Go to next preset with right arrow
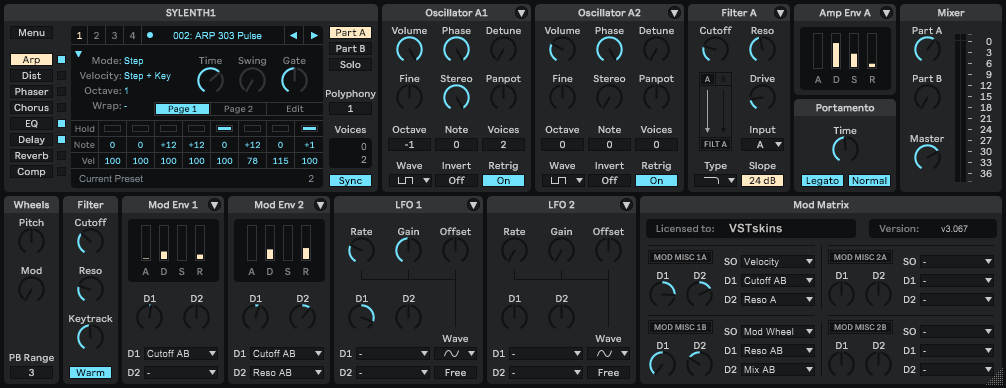1006x388 pixels. [314, 35]
